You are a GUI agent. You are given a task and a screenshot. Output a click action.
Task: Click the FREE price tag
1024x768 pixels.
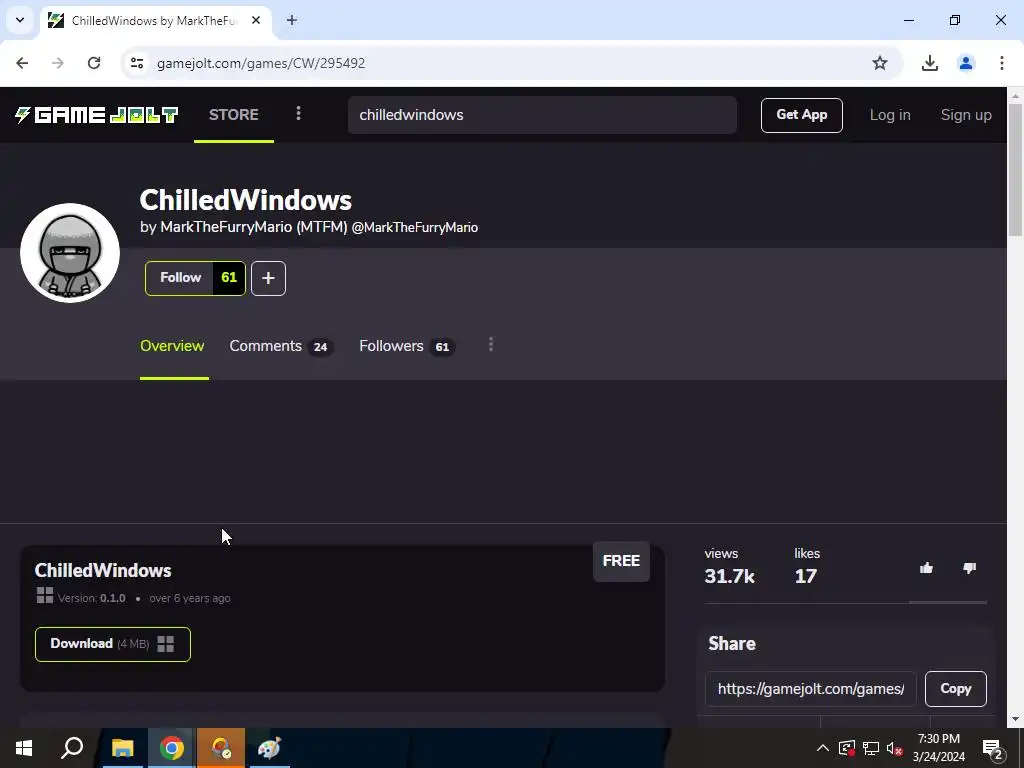(x=621, y=561)
